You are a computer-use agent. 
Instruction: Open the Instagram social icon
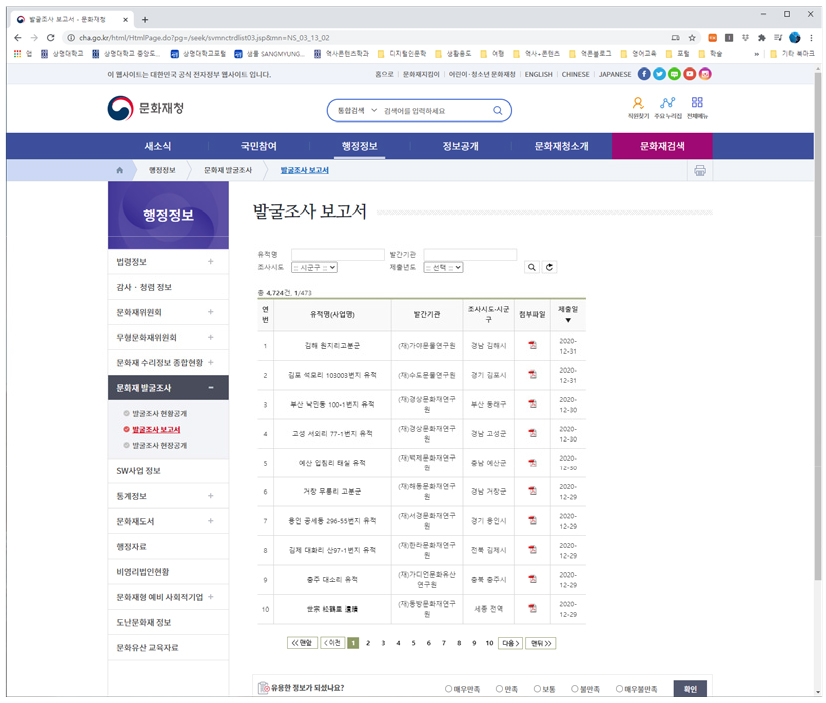[x=705, y=74]
